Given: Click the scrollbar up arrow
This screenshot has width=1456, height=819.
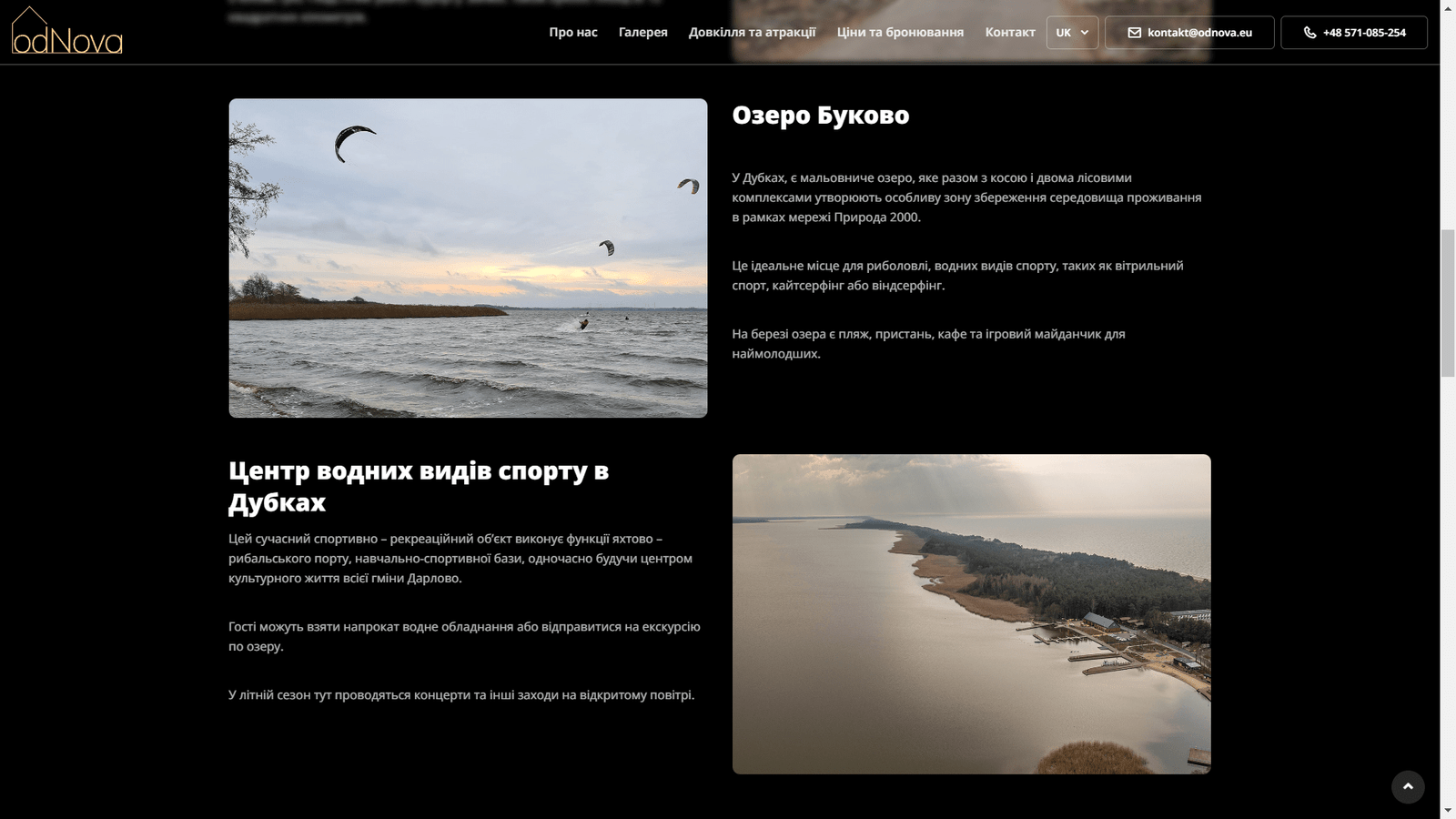Looking at the screenshot, I should coord(1448,7).
